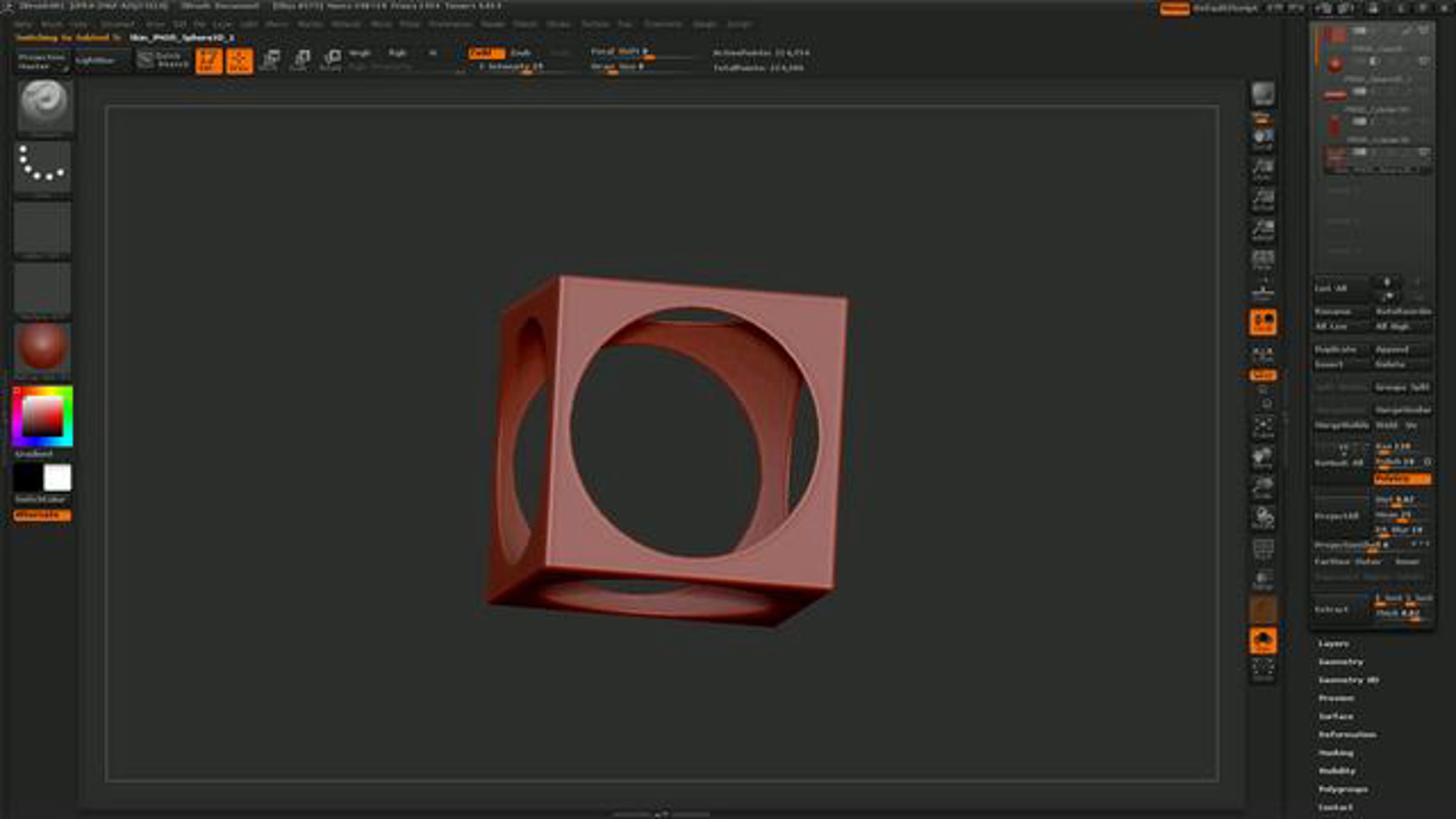Toggle Transp transparency mode
Screen dimensions: 1456x819
pos(1263,580)
